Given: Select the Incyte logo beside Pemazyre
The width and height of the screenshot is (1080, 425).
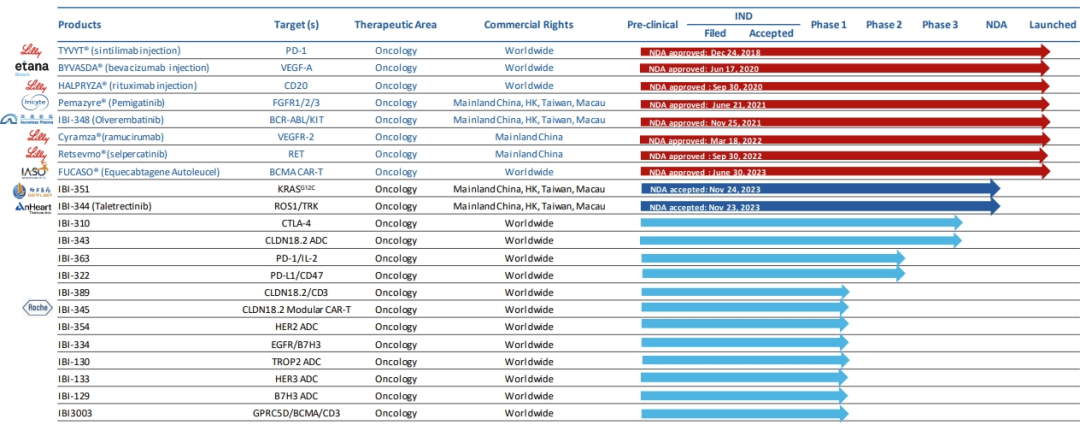Looking at the screenshot, I should [34, 102].
